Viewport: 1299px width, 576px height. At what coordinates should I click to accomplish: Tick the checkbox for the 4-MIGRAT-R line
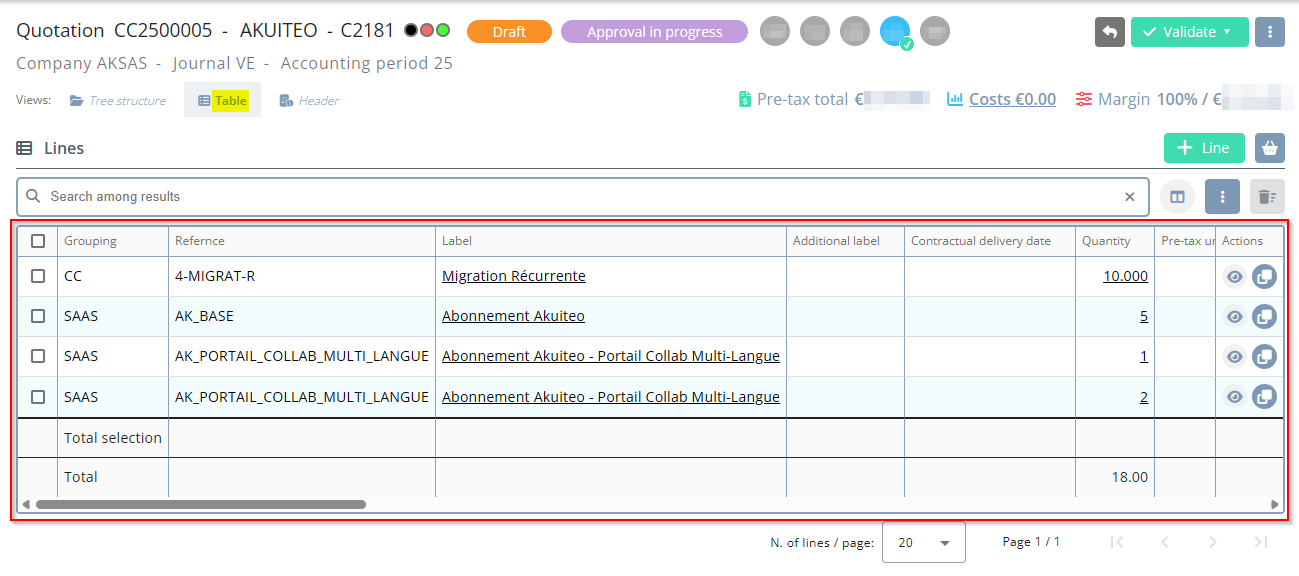[x=38, y=276]
